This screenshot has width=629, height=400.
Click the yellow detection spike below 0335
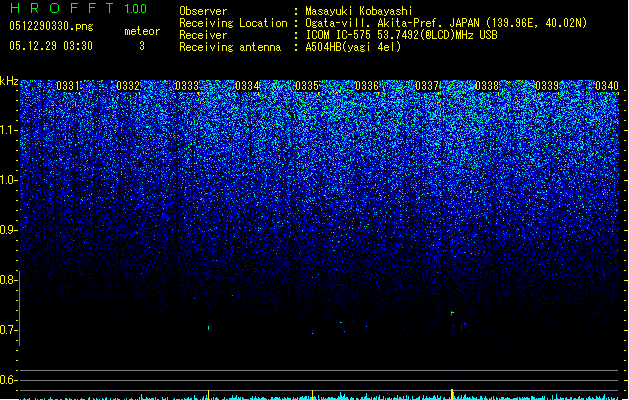[x=312, y=395]
